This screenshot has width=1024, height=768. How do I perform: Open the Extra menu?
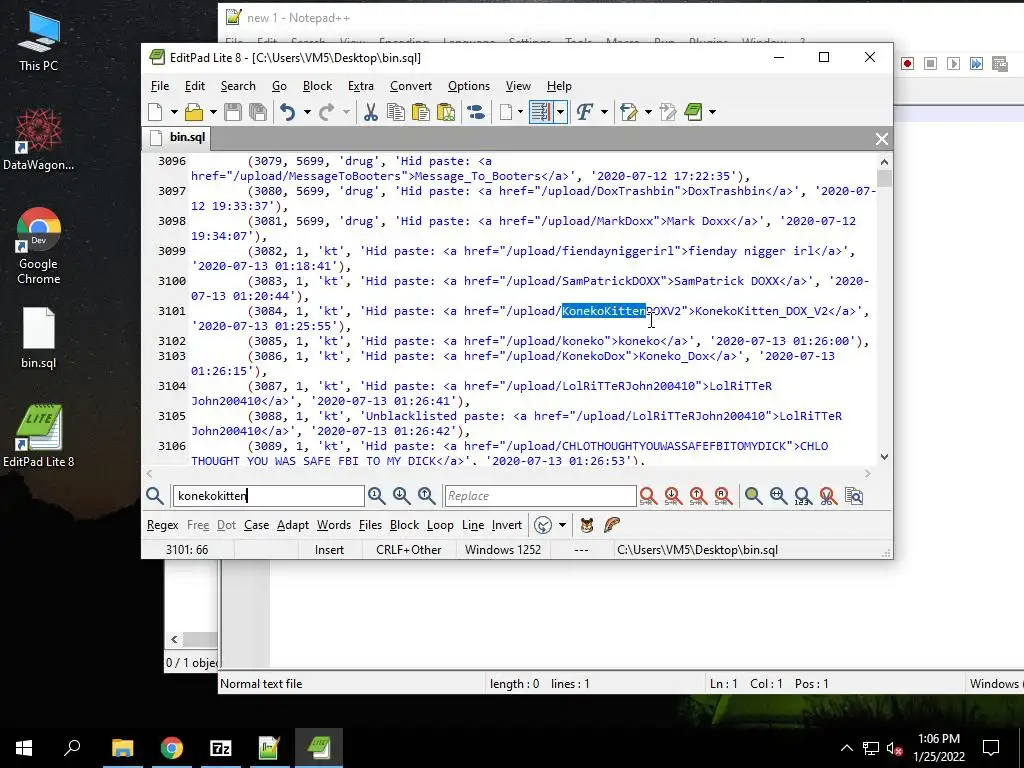point(360,86)
